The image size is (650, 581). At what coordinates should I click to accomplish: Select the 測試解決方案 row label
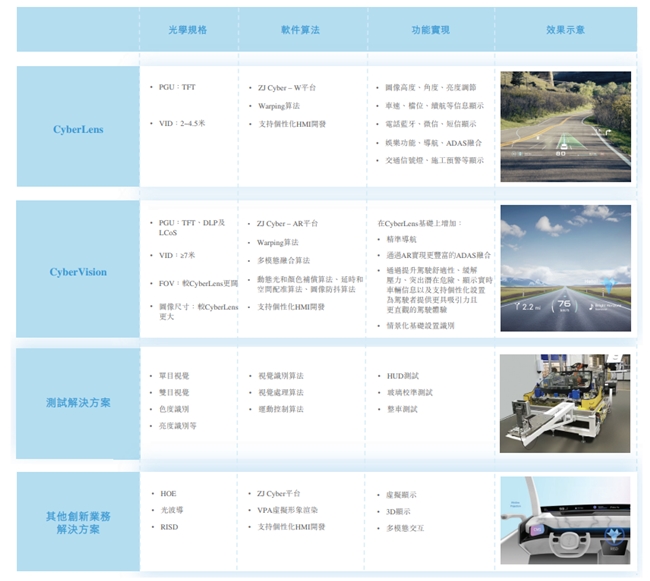[x=78, y=403]
